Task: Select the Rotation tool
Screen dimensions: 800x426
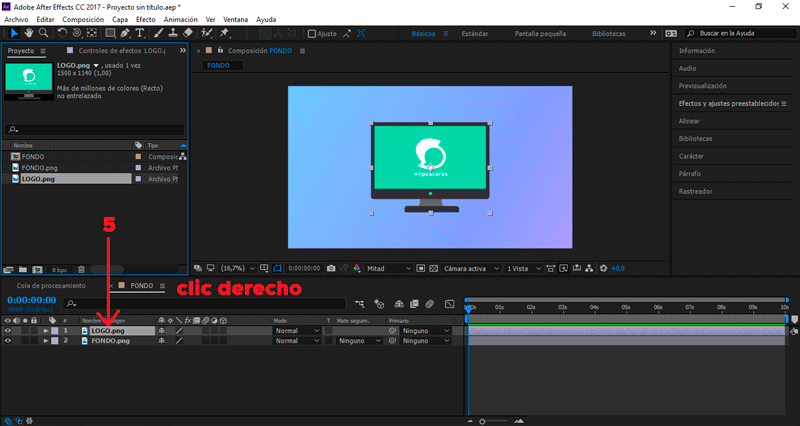Action: point(63,33)
